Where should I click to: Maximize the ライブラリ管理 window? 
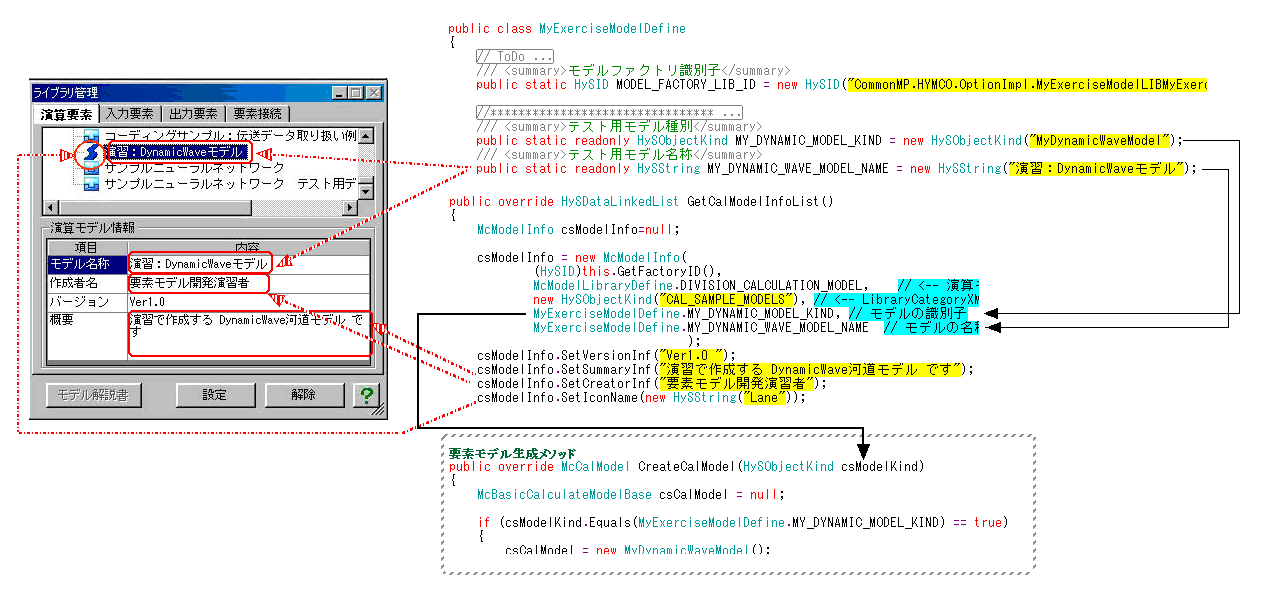coord(355,92)
